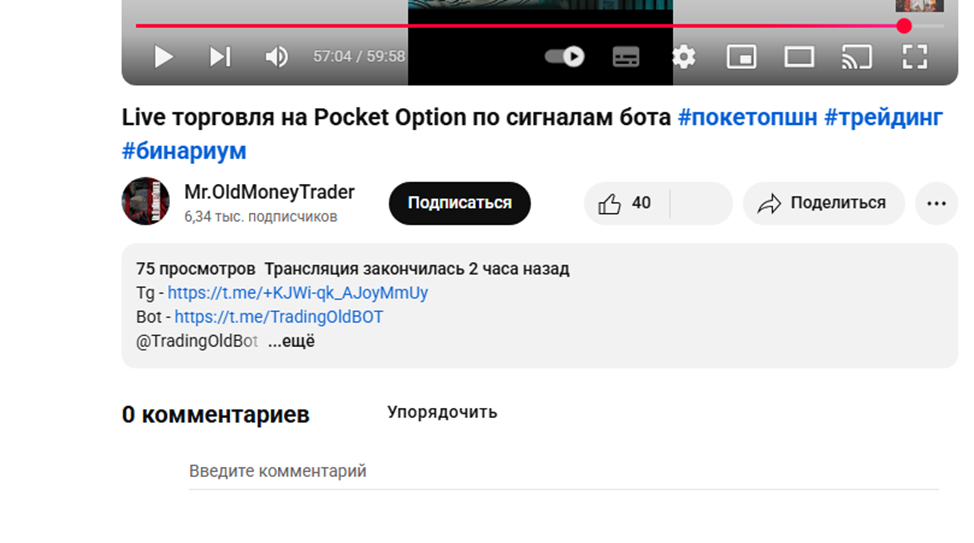The image size is (974, 543).
Task: Expand description with ...ещё
Action: (x=291, y=341)
